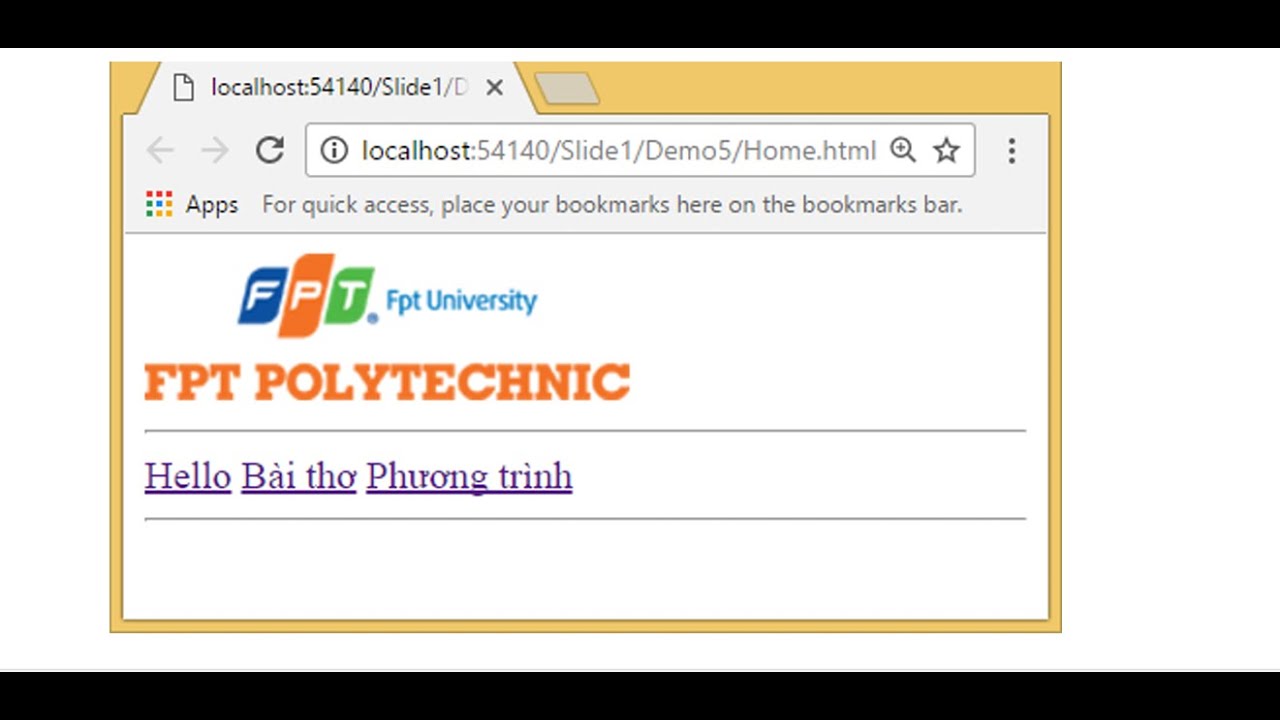This screenshot has height=720, width=1280.
Task: Click the page icon on the tab
Action: point(183,88)
